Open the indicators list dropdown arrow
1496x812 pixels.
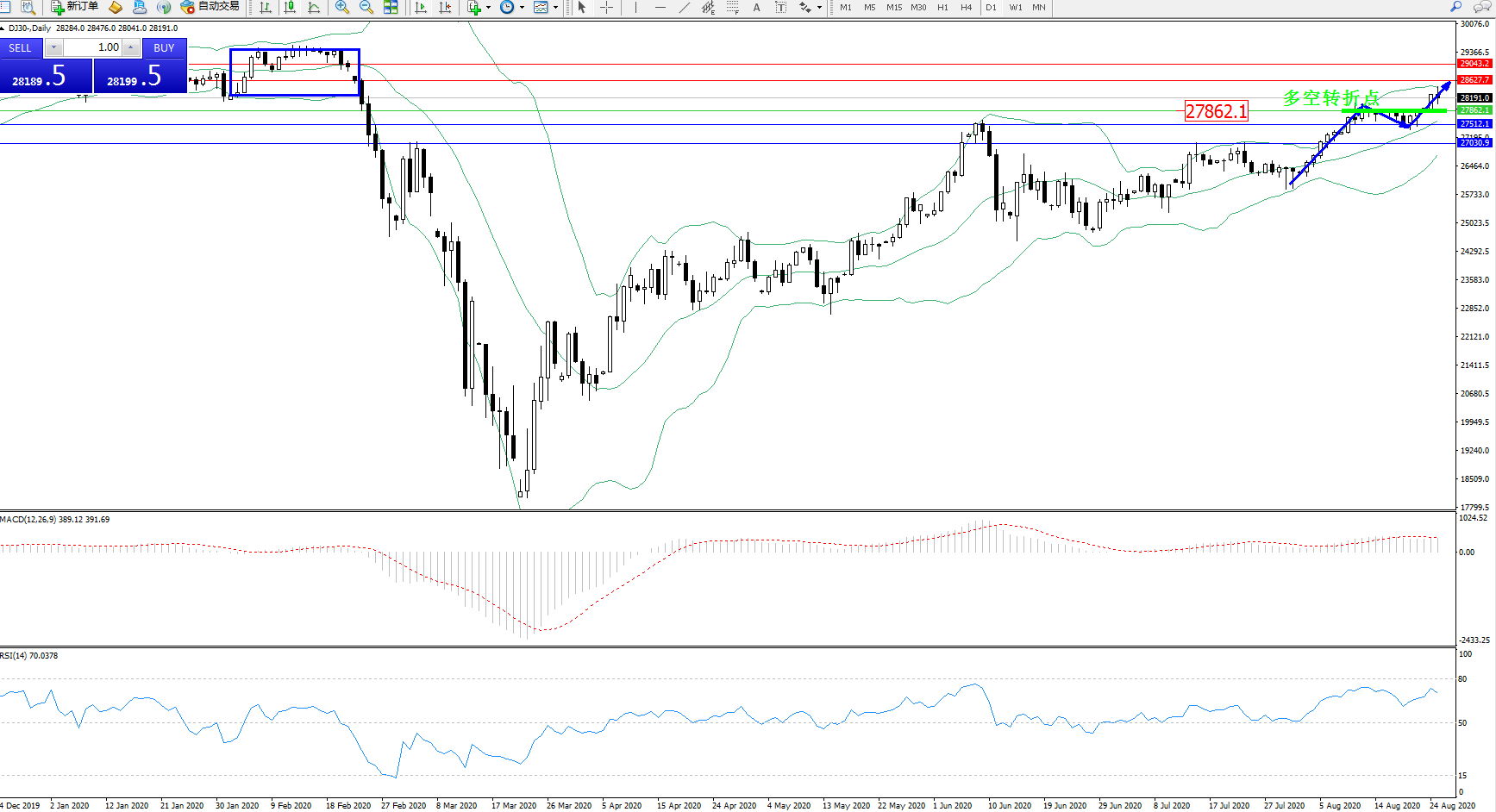coord(488,8)
